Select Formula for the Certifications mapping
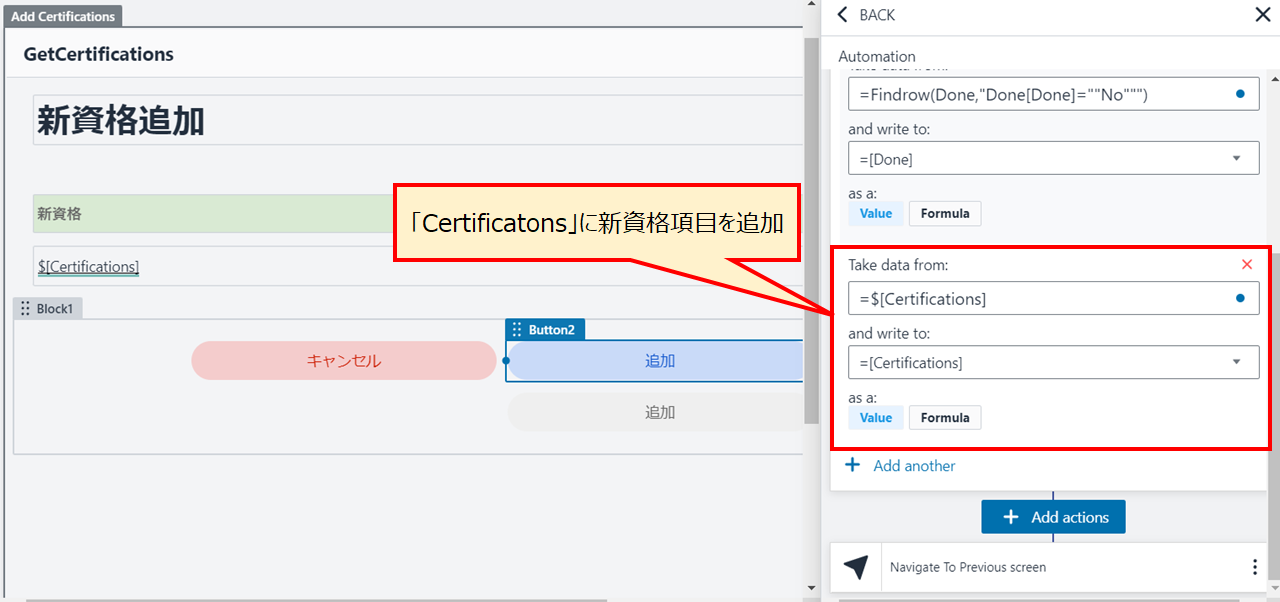 (945, 417)
